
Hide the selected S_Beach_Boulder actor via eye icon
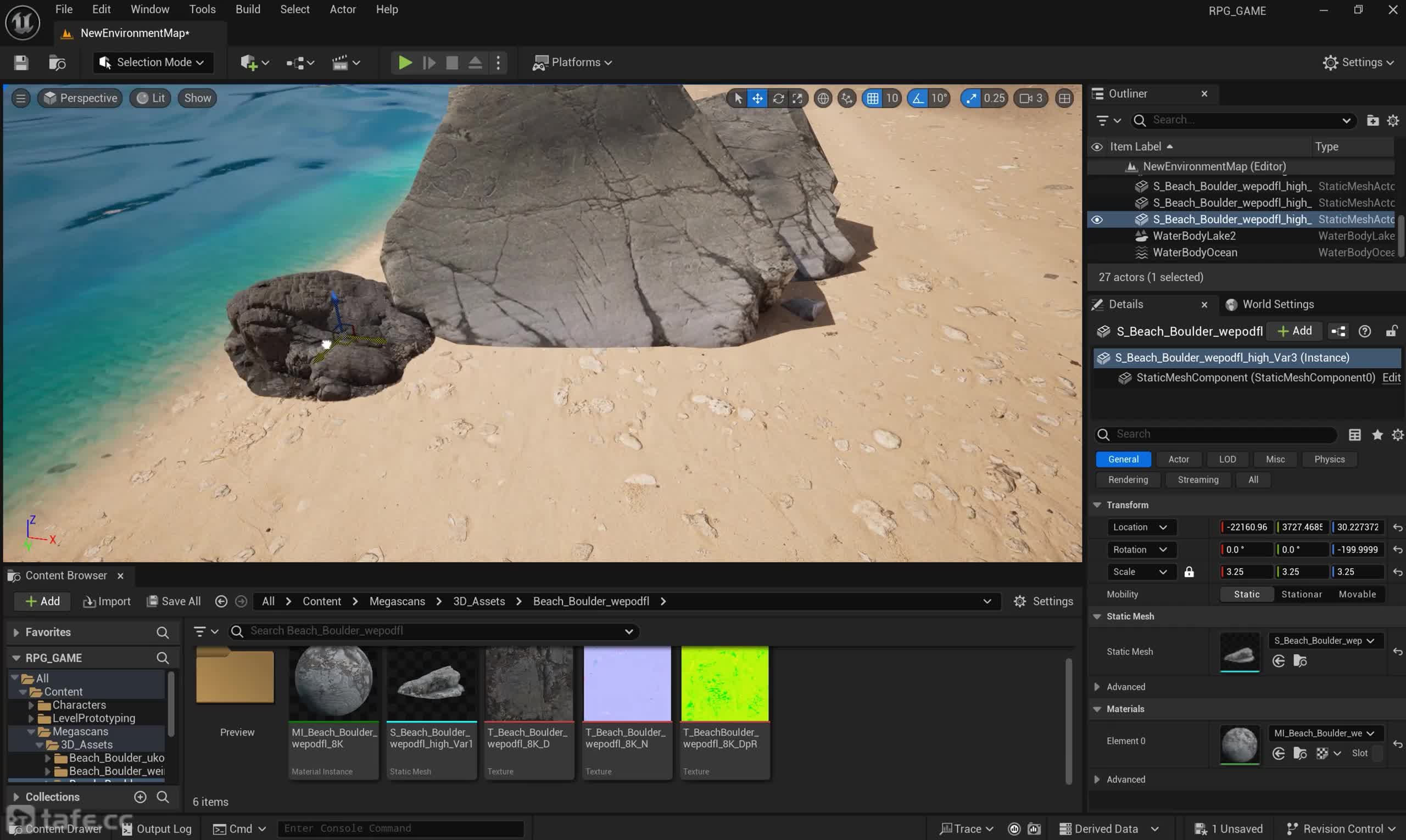[x=1097, y=219]
